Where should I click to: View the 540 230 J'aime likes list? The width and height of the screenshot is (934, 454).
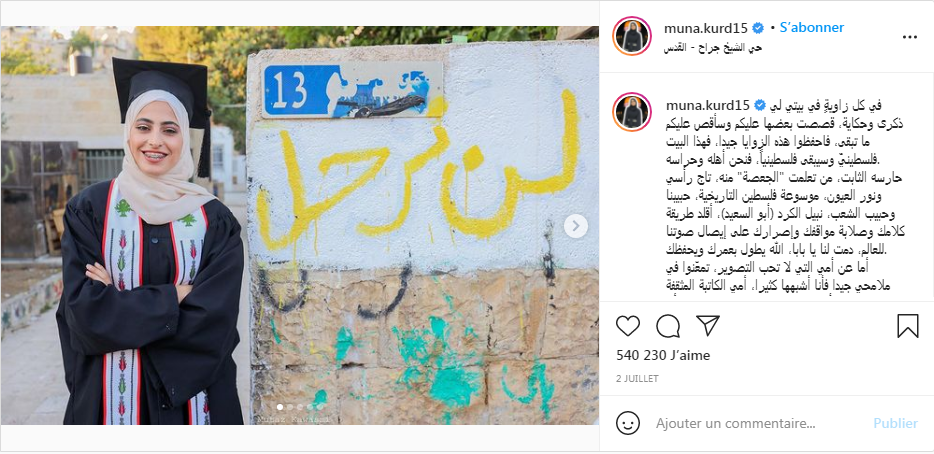point(663,355)
